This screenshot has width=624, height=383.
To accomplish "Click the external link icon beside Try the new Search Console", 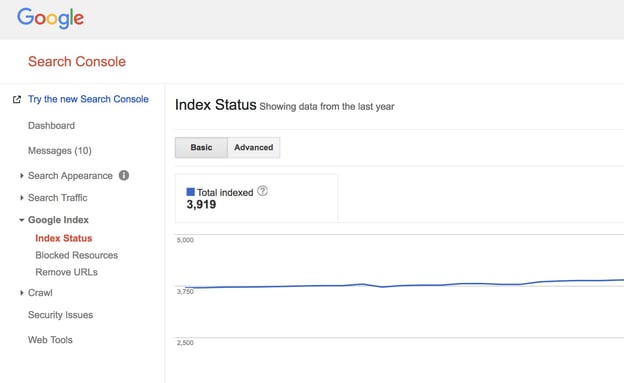I will tap(17, 100).
